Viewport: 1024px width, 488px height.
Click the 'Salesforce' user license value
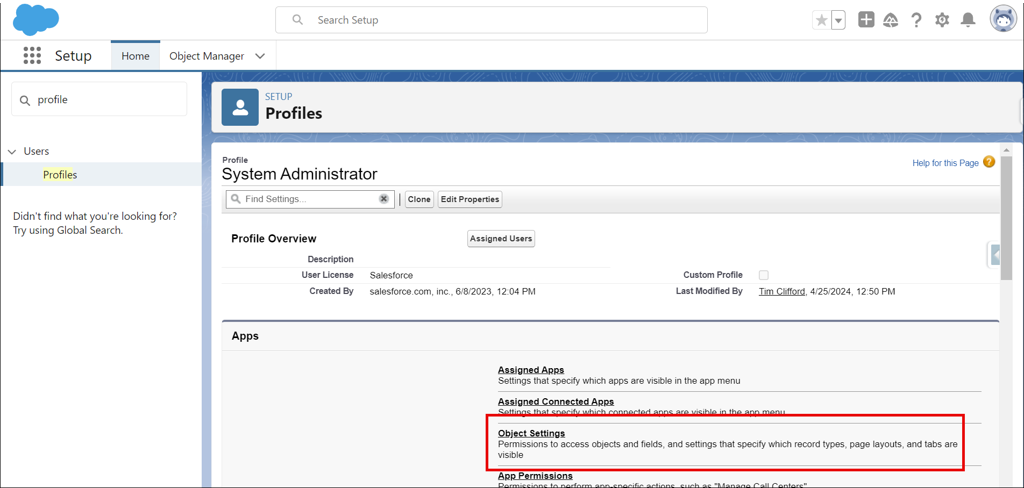(x=391, y=276)
